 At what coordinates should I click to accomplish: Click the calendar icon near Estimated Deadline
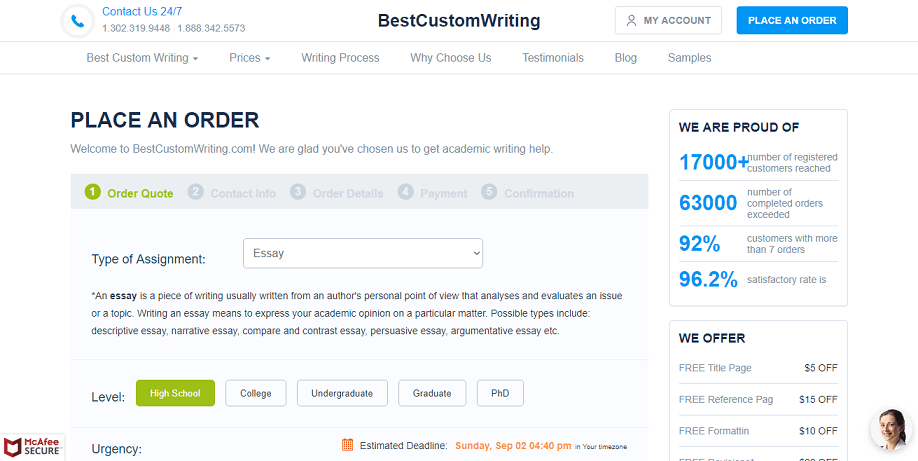(x=347, y=445)
